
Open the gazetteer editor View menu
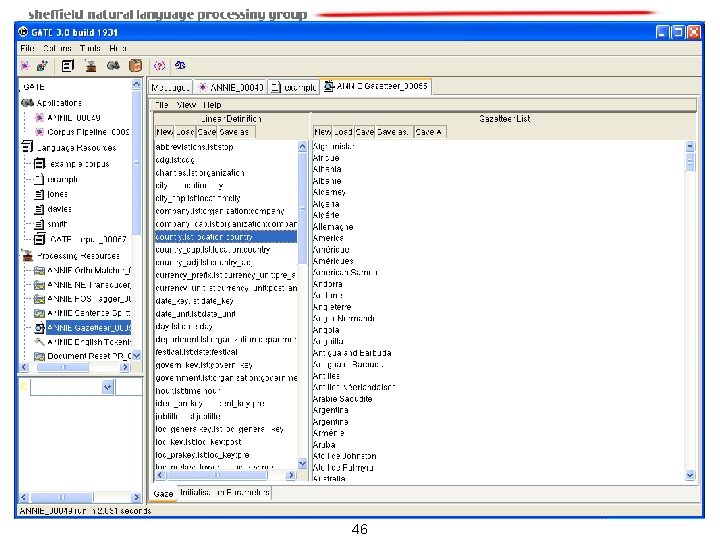(x=186, y=105)
